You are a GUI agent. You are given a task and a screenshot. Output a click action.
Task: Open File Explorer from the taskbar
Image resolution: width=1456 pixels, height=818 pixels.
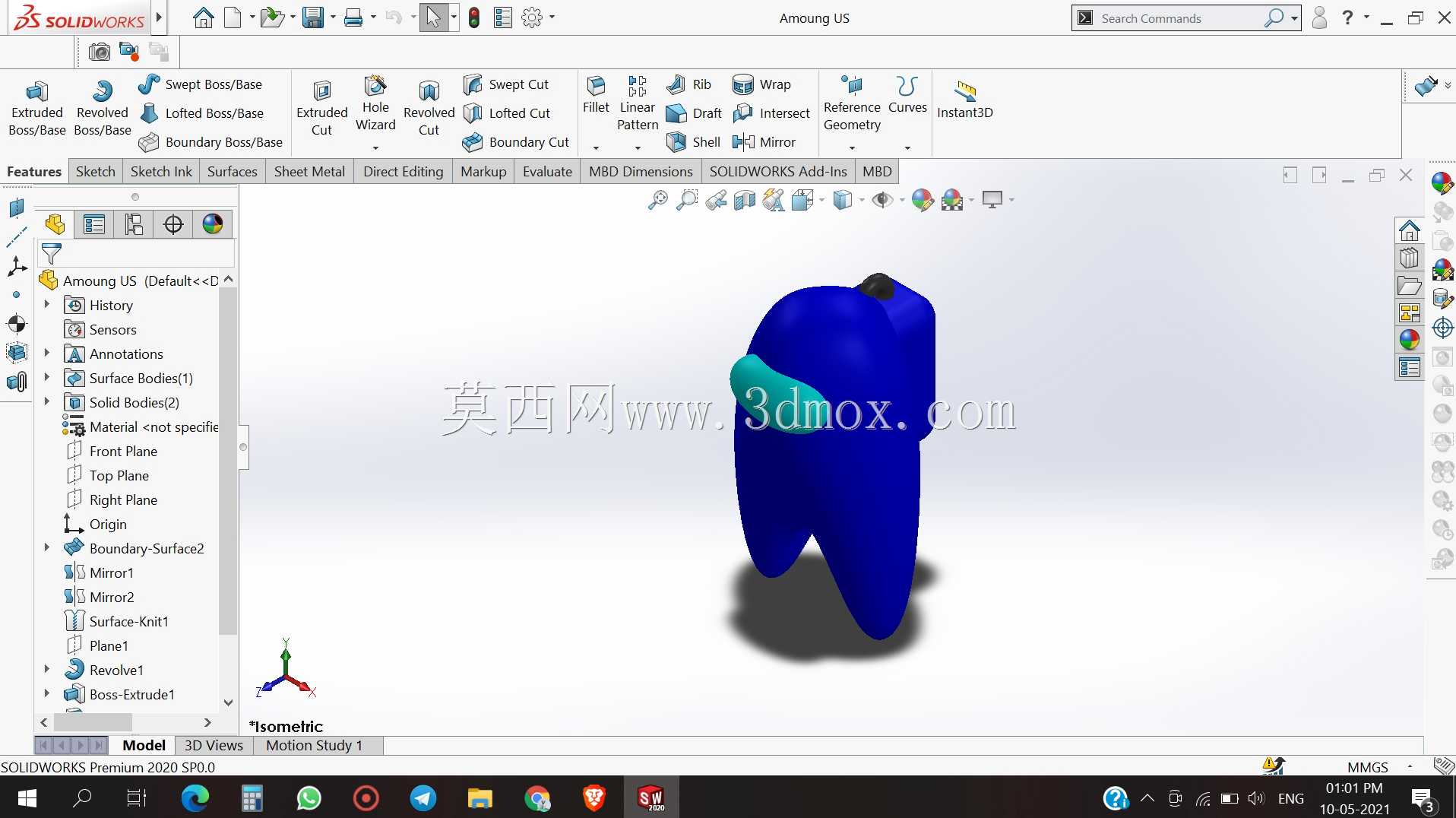click(x=480, y=798)
